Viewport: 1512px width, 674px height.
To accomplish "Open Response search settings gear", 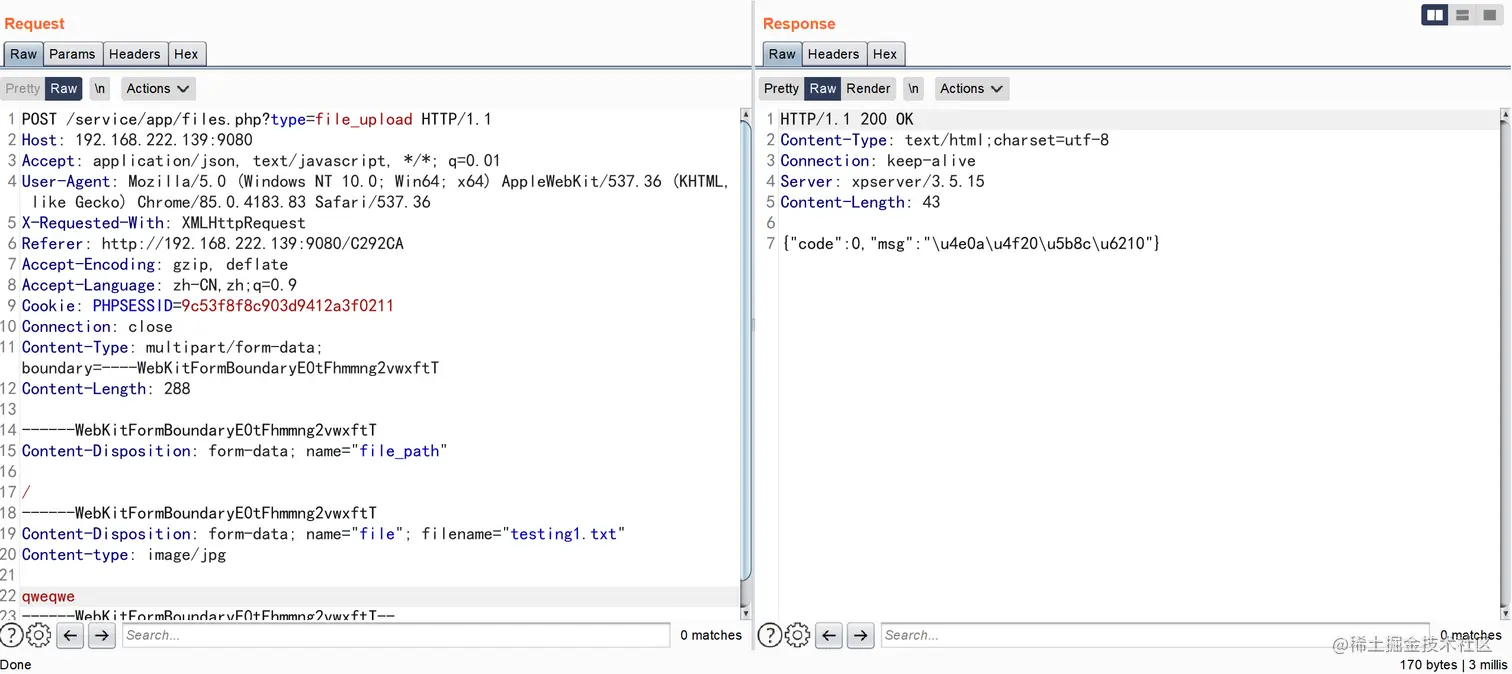I will click(797, 635).
